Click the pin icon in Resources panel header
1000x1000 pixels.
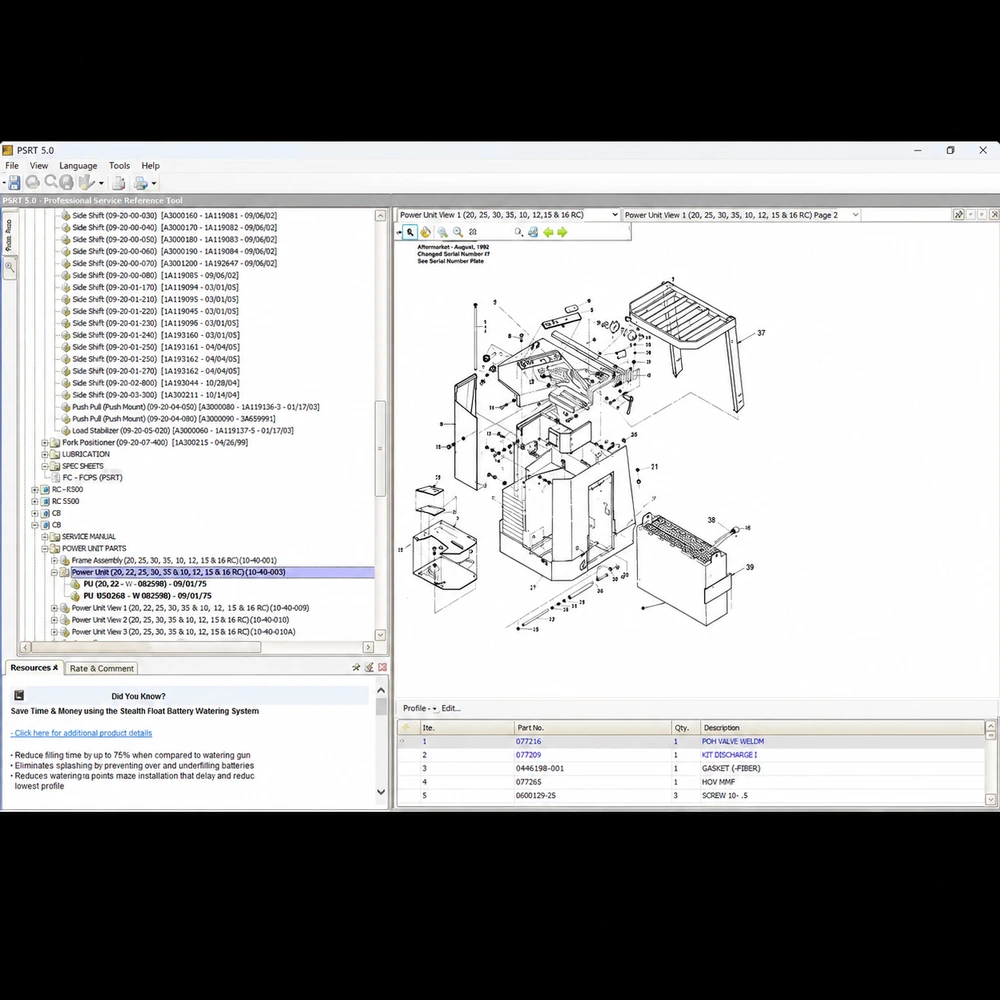(x=356, y=667)
